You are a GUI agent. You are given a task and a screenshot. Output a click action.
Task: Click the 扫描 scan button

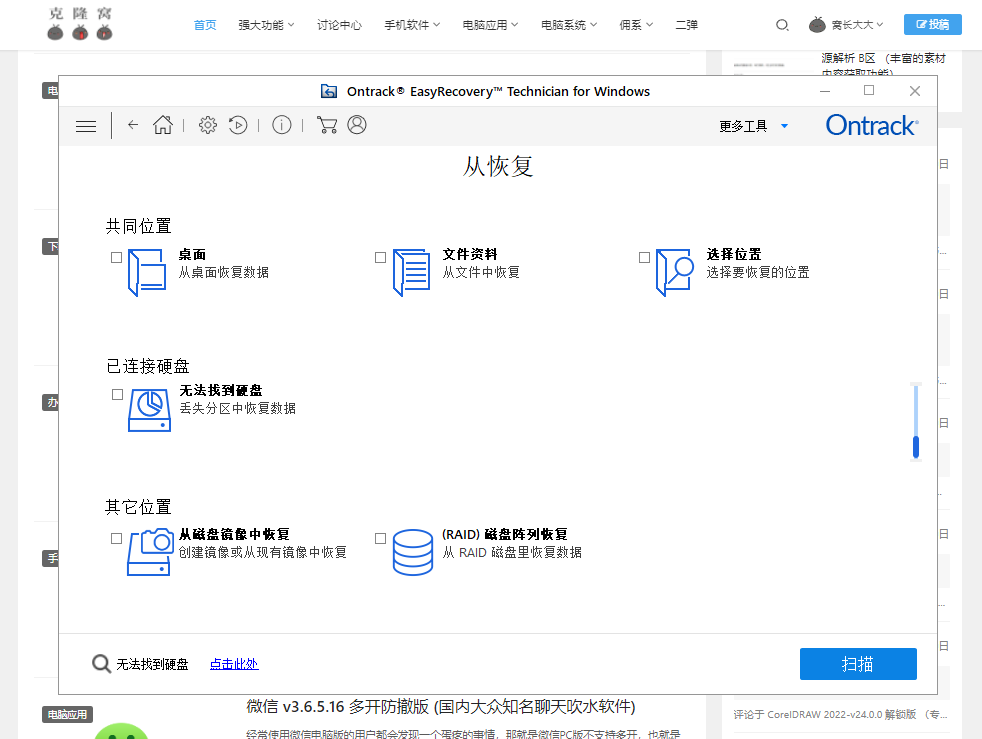pyautogui.click(x=858, y=664)
